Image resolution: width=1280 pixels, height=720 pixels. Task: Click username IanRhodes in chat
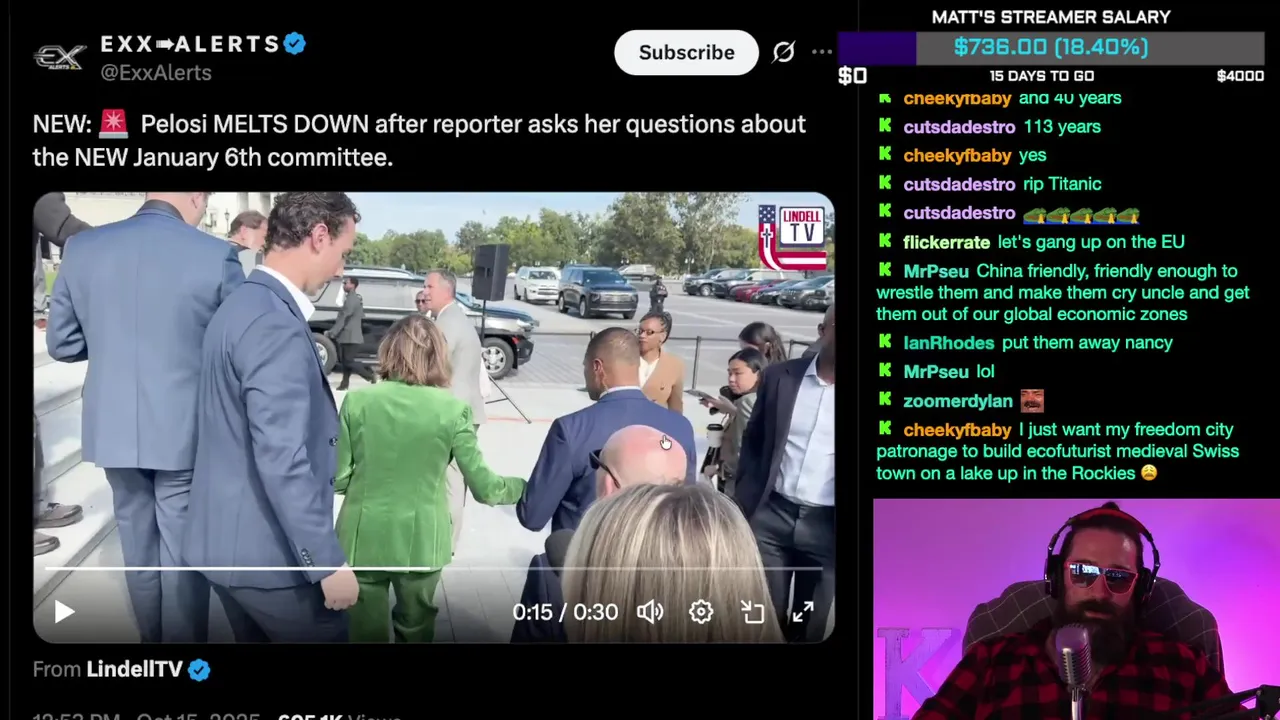(x=948, y=343)
